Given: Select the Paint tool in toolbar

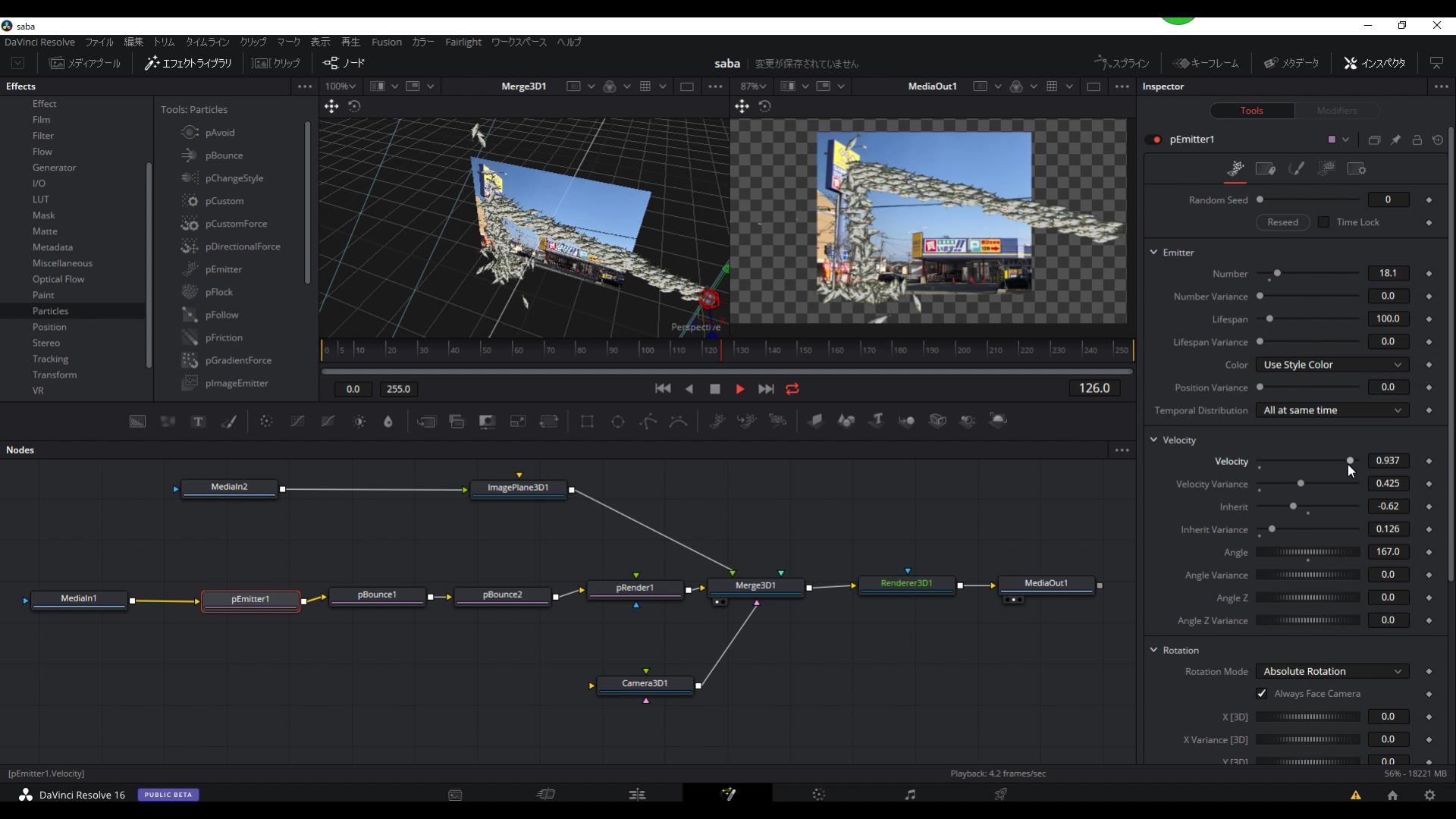Looking at the screenshot, I should click(x=230, y=421).
